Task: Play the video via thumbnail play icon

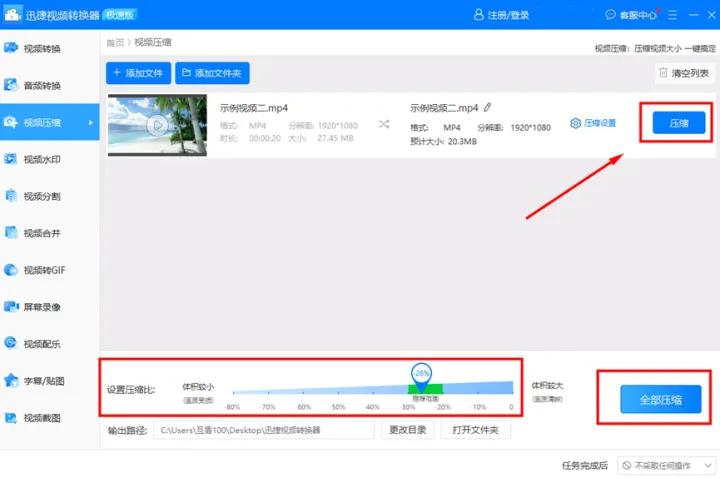Action: click(157, 125)
